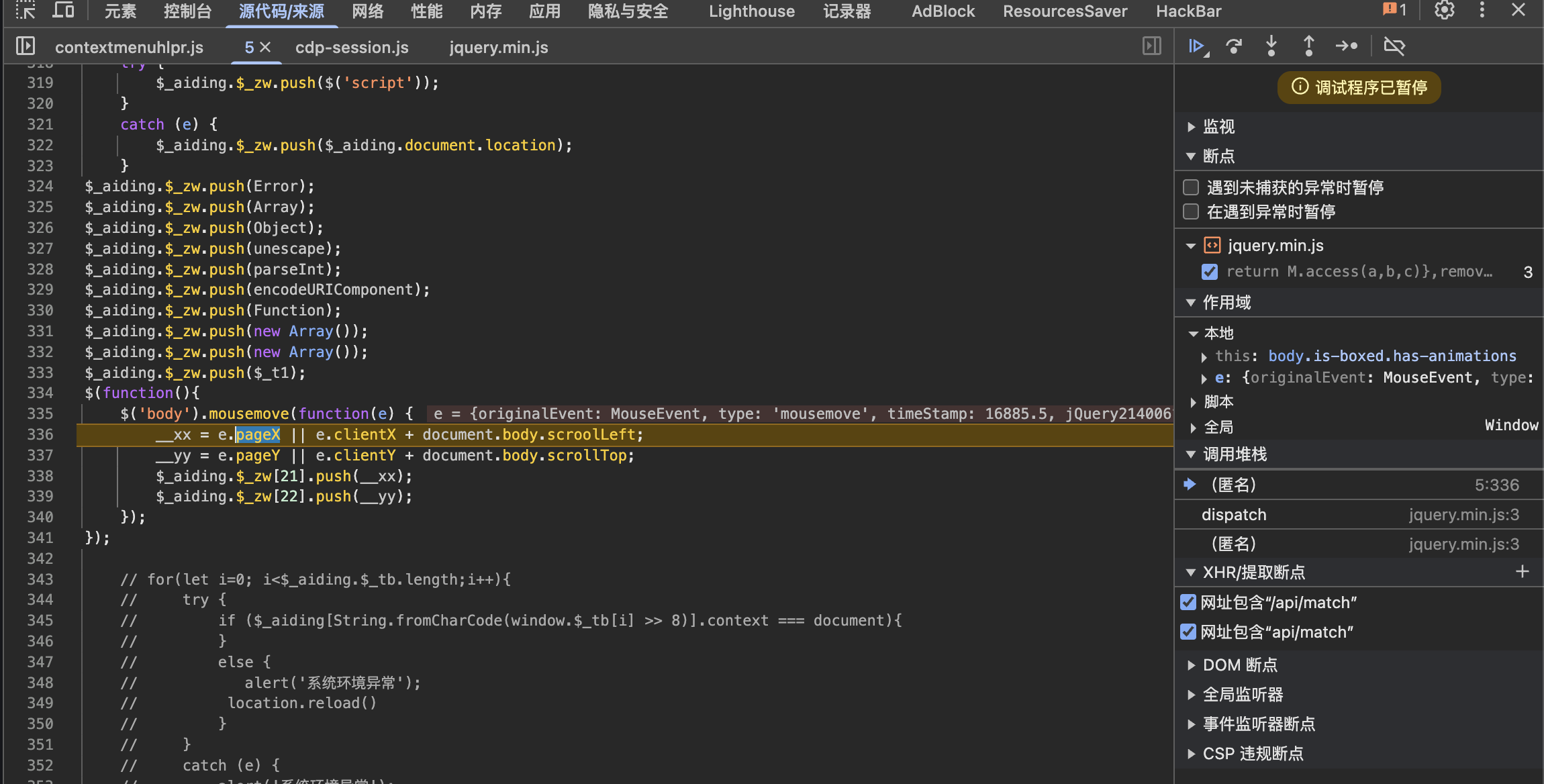This screenshot has width=1544, height=784.
Task: Click the Step over icon
Action: pyautogui.click(x=1234, y=46)
